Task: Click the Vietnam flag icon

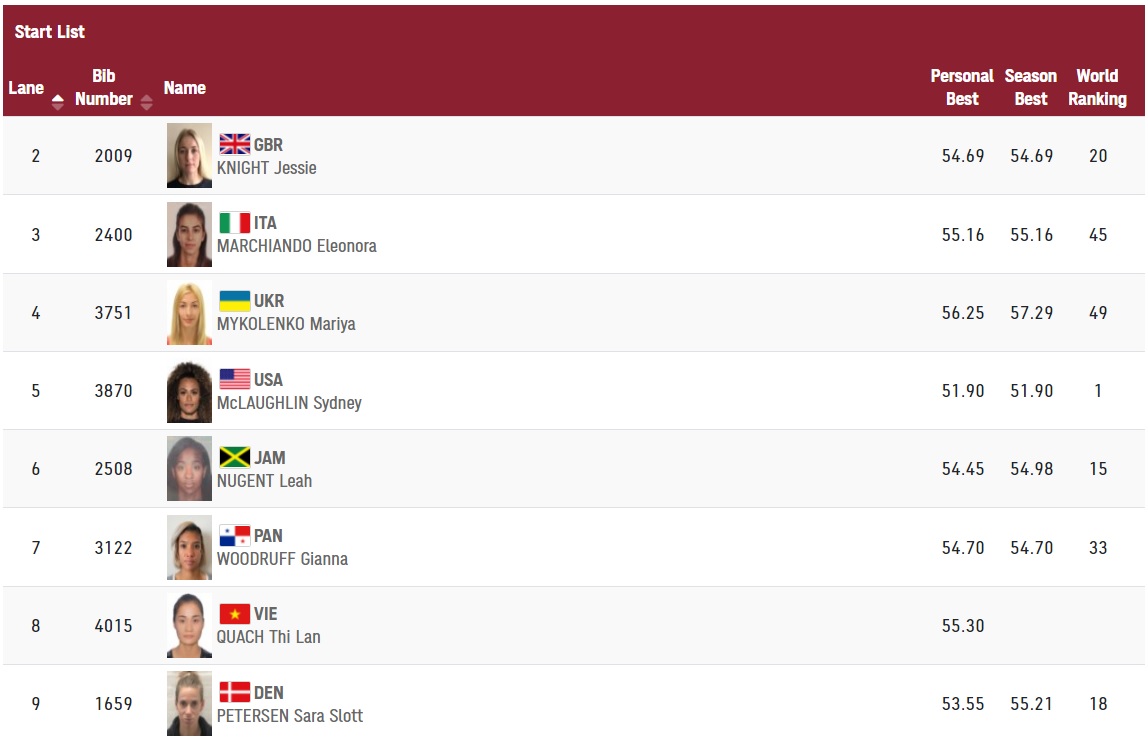Action: click(x=235, y=614)
